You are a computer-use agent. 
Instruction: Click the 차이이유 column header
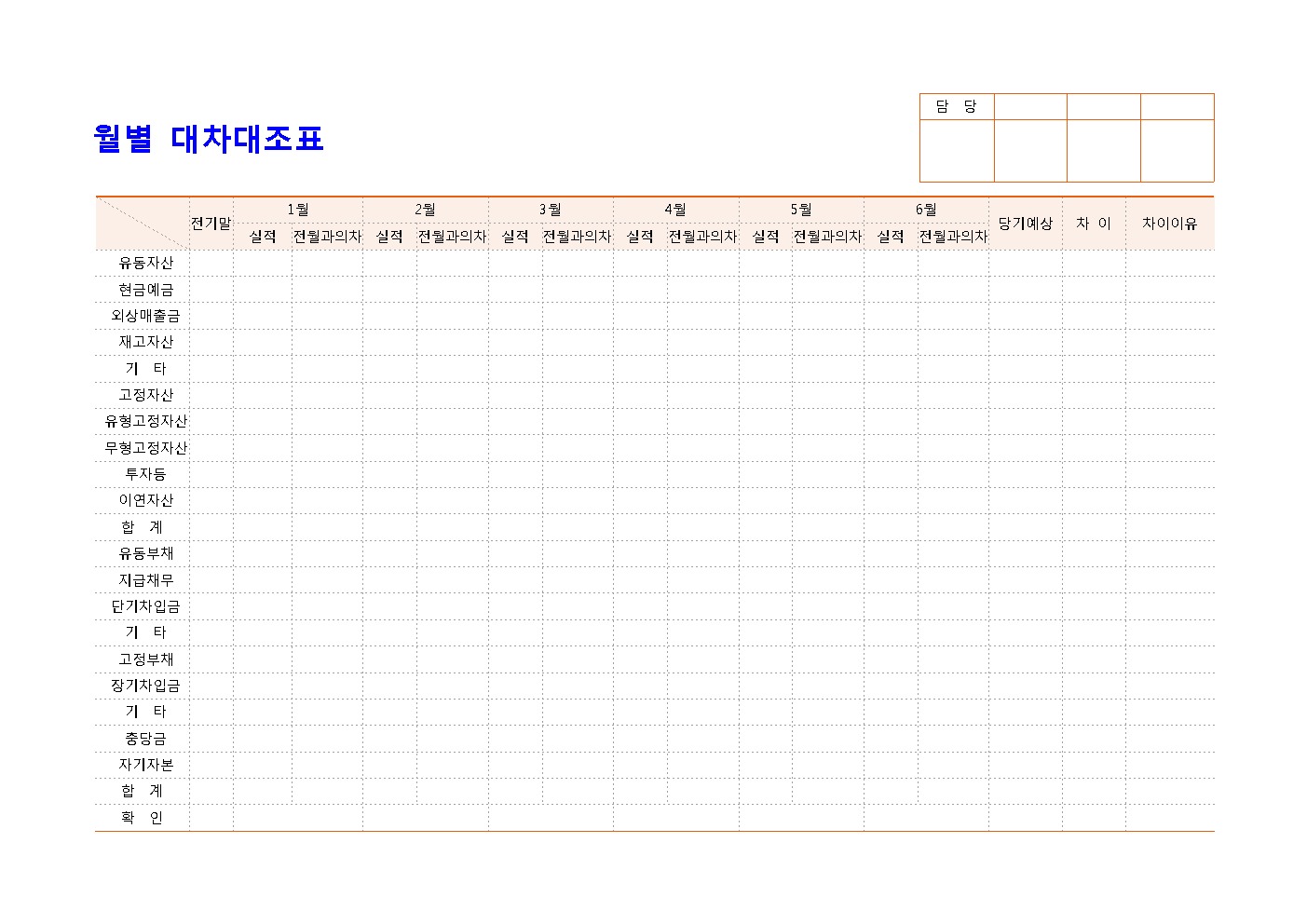click(1170, 224)
